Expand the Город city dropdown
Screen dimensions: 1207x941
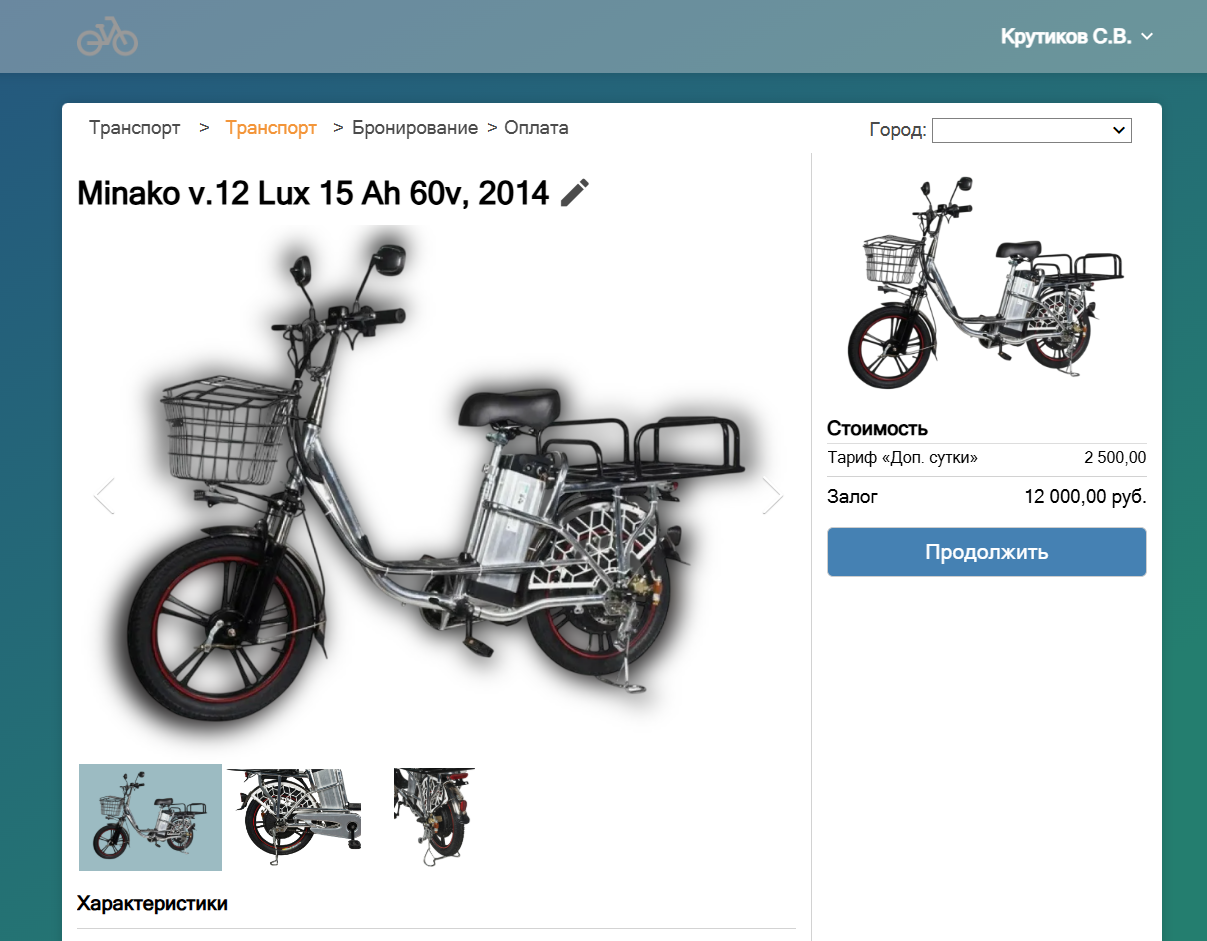[x=1031, y=130]
